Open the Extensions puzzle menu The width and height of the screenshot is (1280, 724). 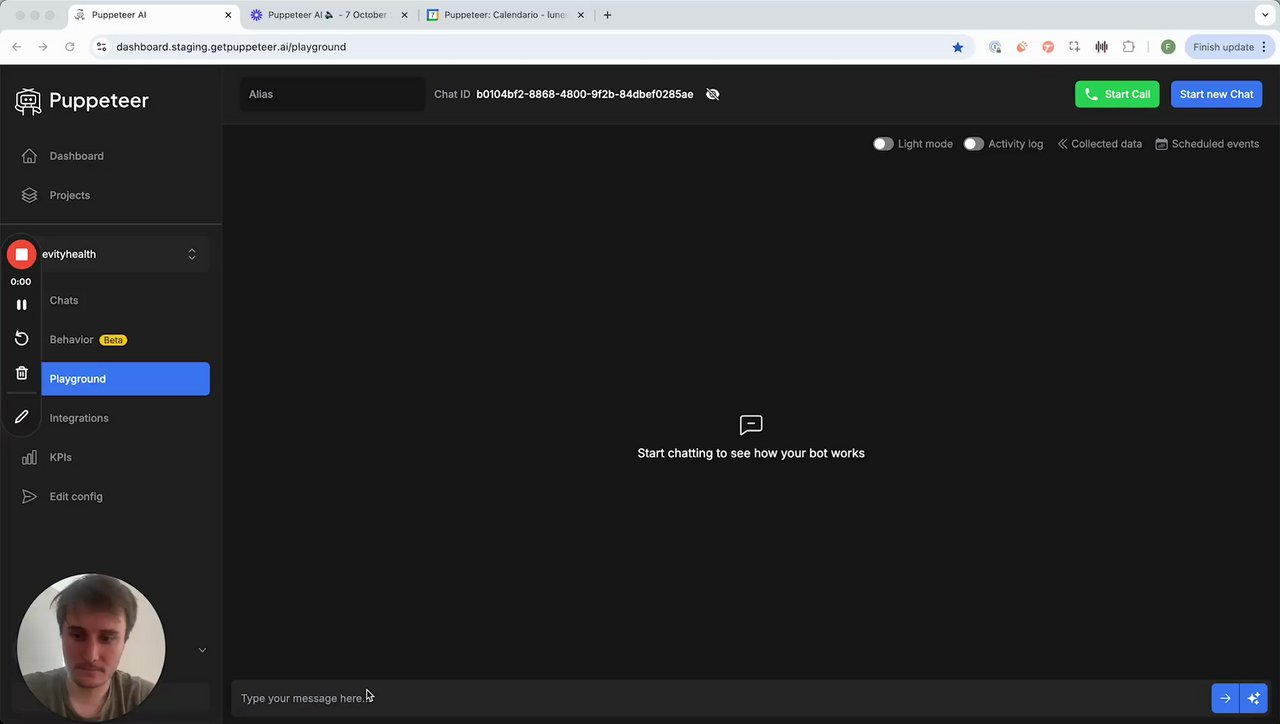pos(1129,47)
